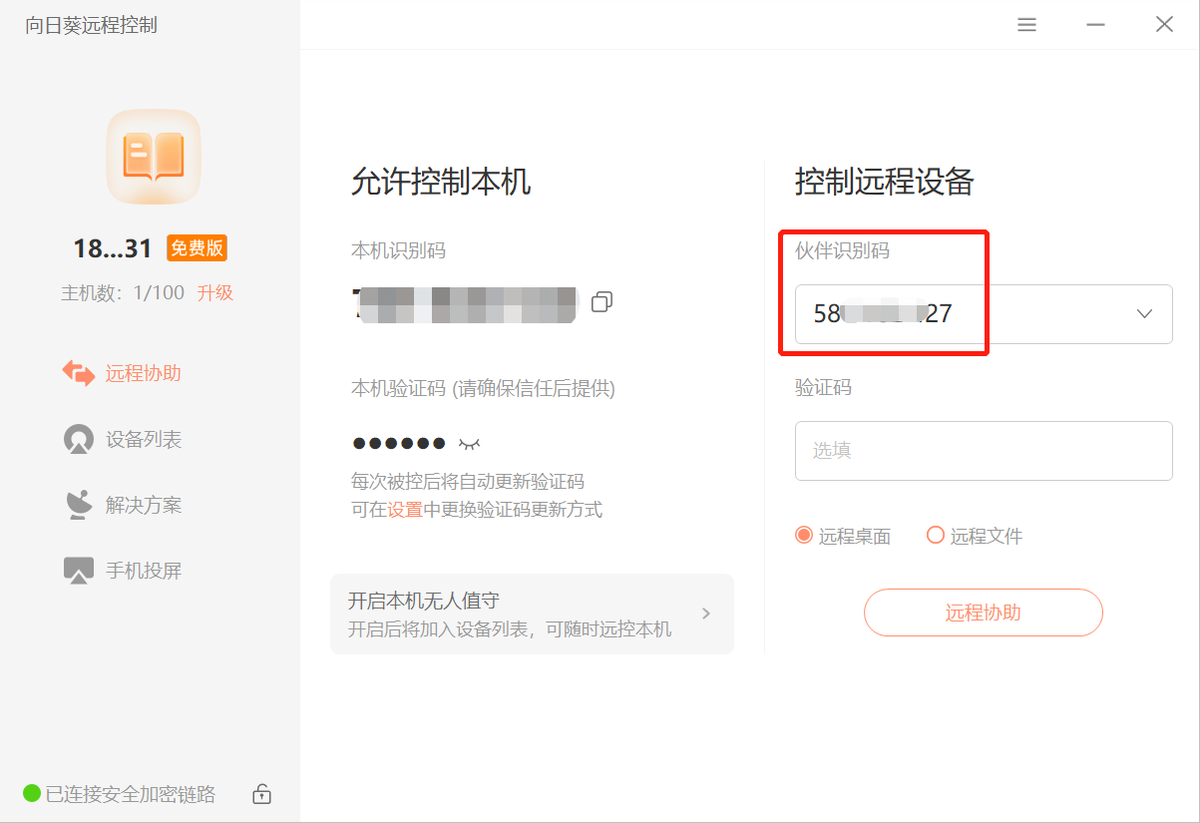Close the 向日葵远程控制 window

1165,25
